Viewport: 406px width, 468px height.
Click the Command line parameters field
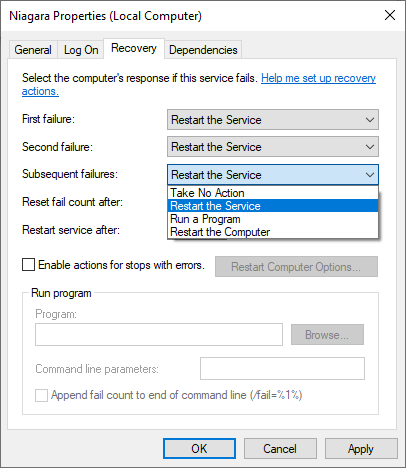[x=282, y=369]
